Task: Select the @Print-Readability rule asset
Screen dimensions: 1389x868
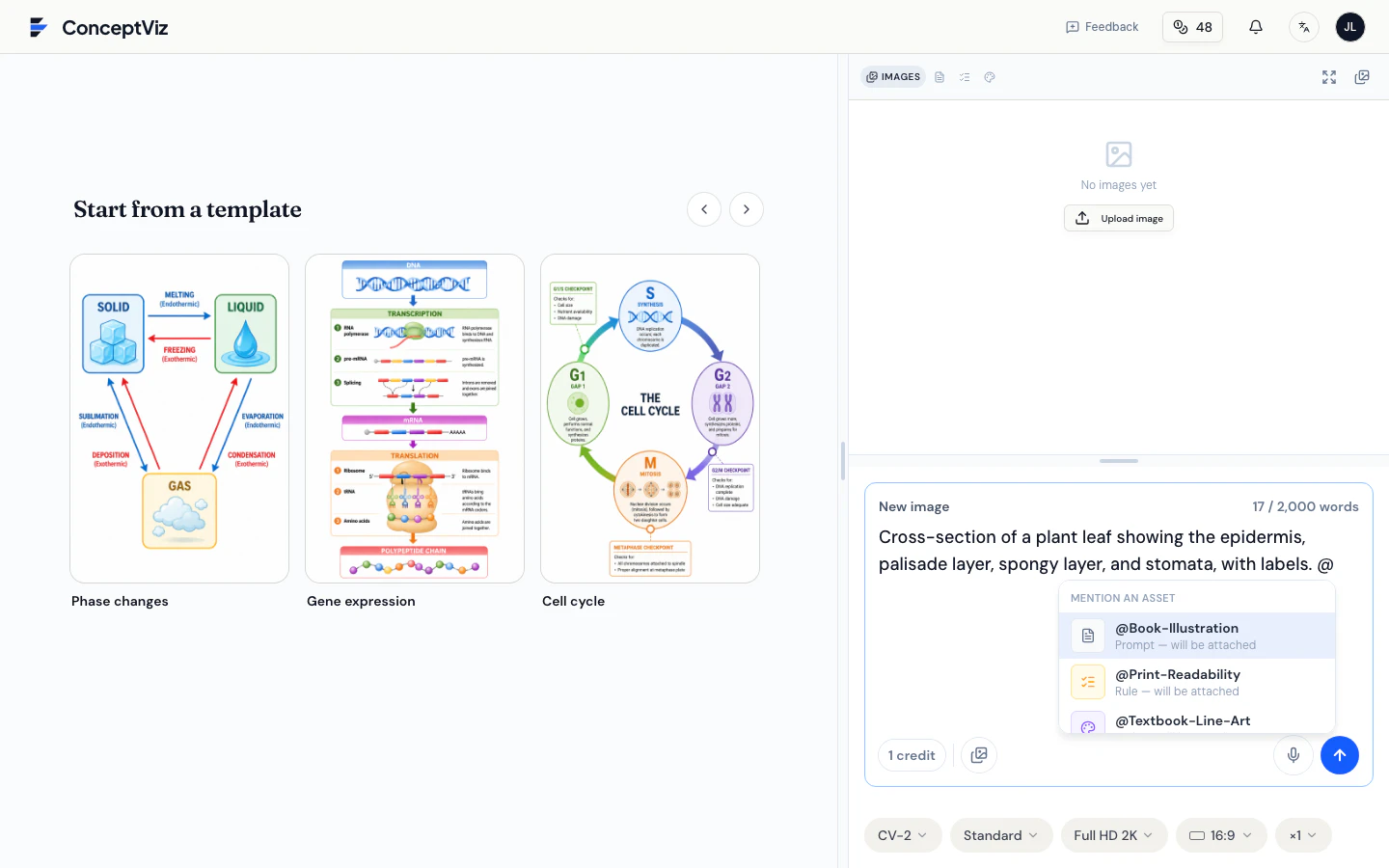Action: point(1197,682)
